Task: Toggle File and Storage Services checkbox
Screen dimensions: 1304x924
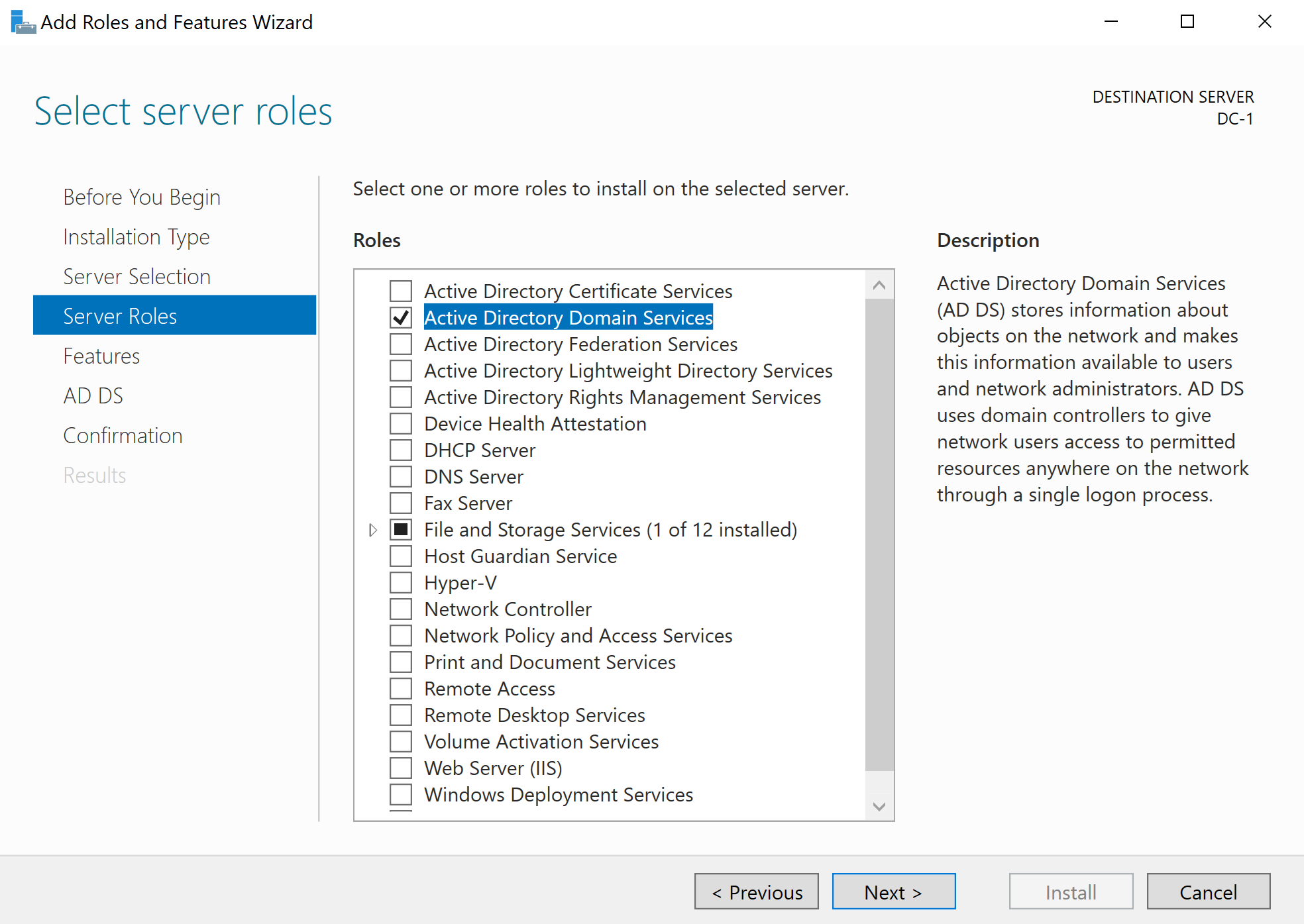Action: point(401,530)
